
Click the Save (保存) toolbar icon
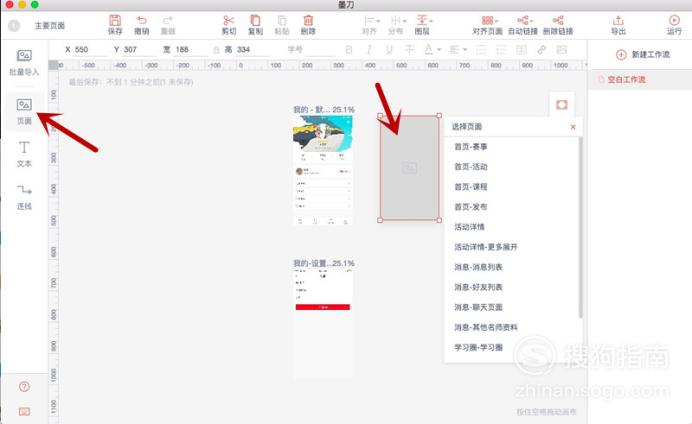tap(115, 25)
